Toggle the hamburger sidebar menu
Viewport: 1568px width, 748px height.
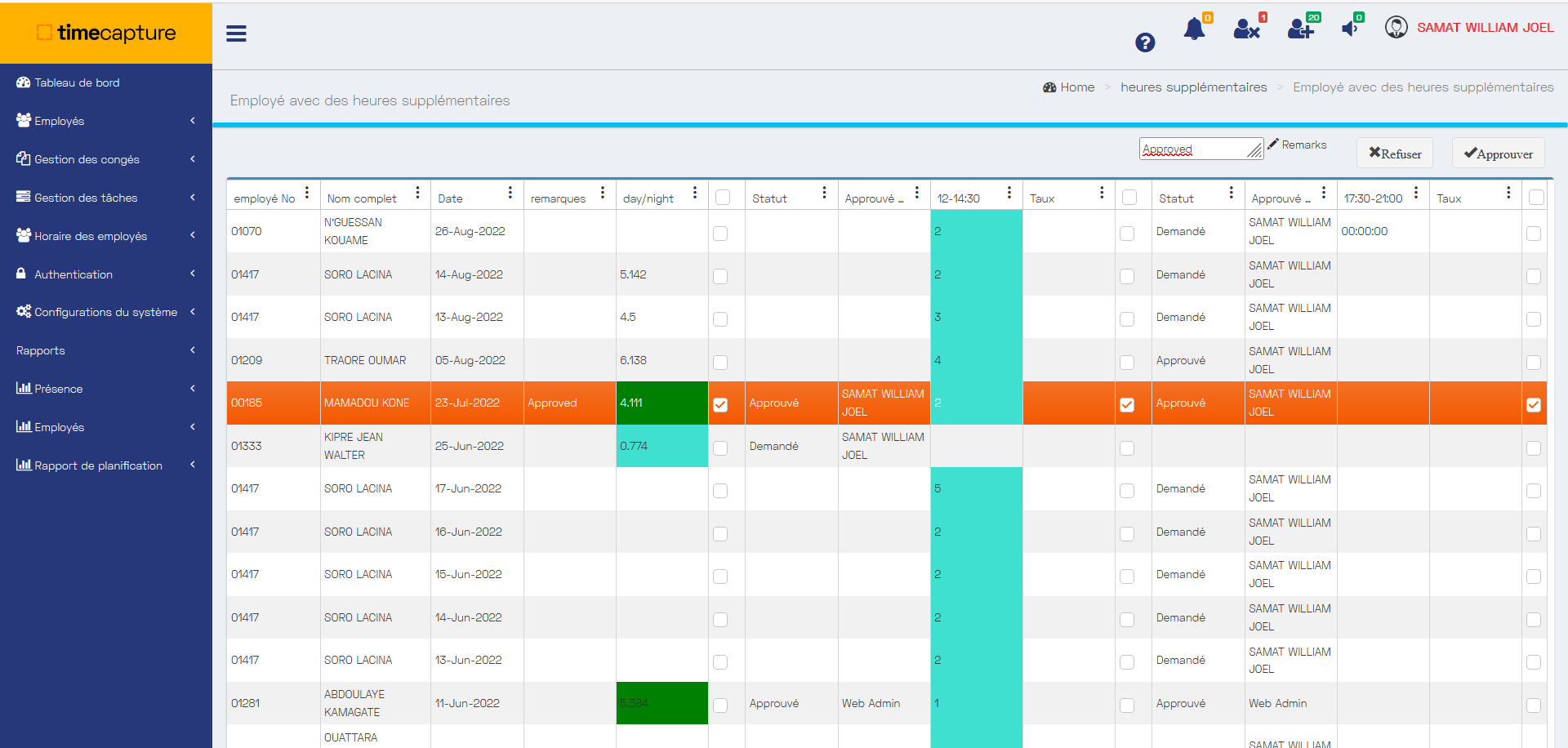pyautogui.click(x=236, y=33)
